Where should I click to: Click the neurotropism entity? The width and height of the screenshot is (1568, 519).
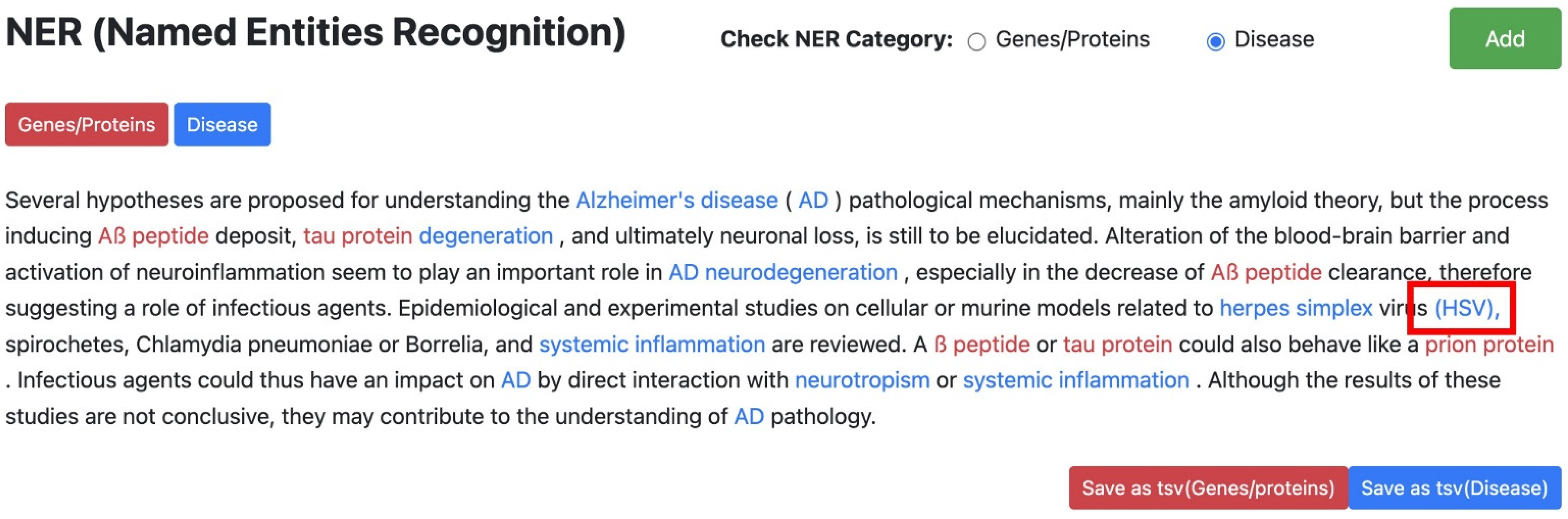(862, 380)
